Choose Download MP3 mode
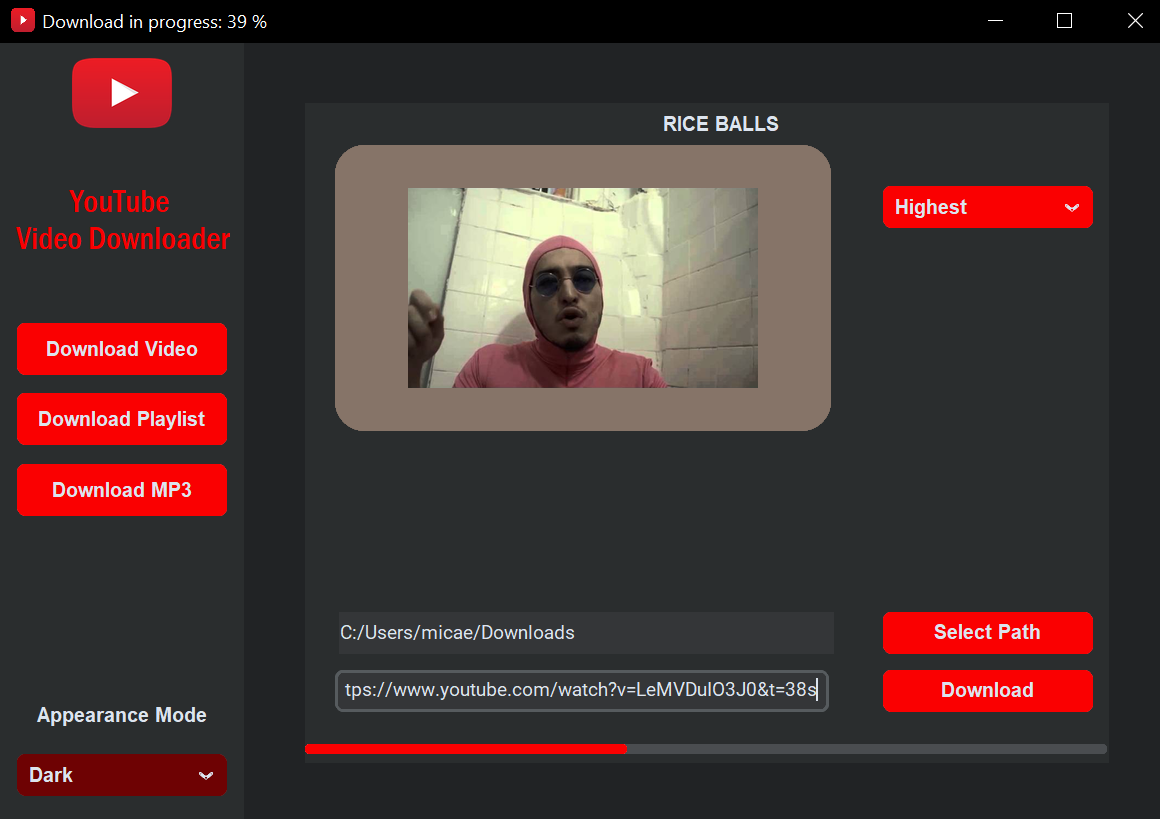The image size is (1160, 819). pos(121,490)
